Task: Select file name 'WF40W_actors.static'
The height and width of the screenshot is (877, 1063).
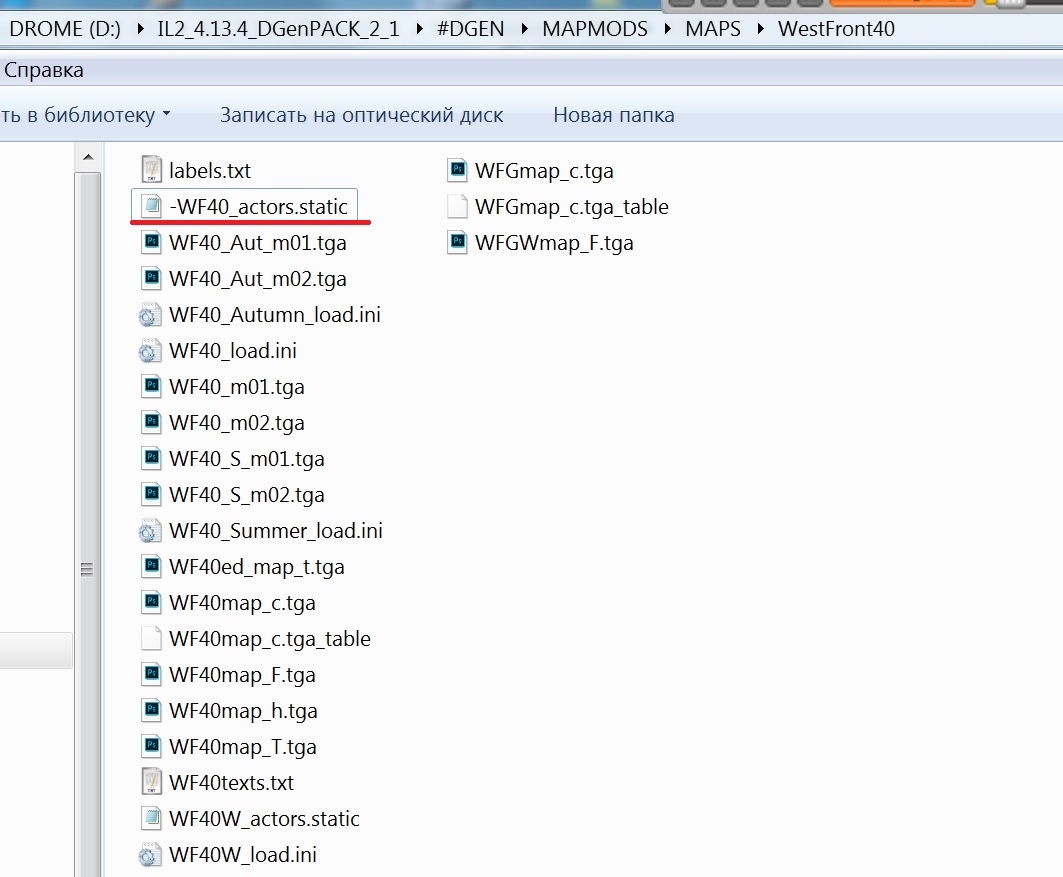Action: (x=264, y=819)
